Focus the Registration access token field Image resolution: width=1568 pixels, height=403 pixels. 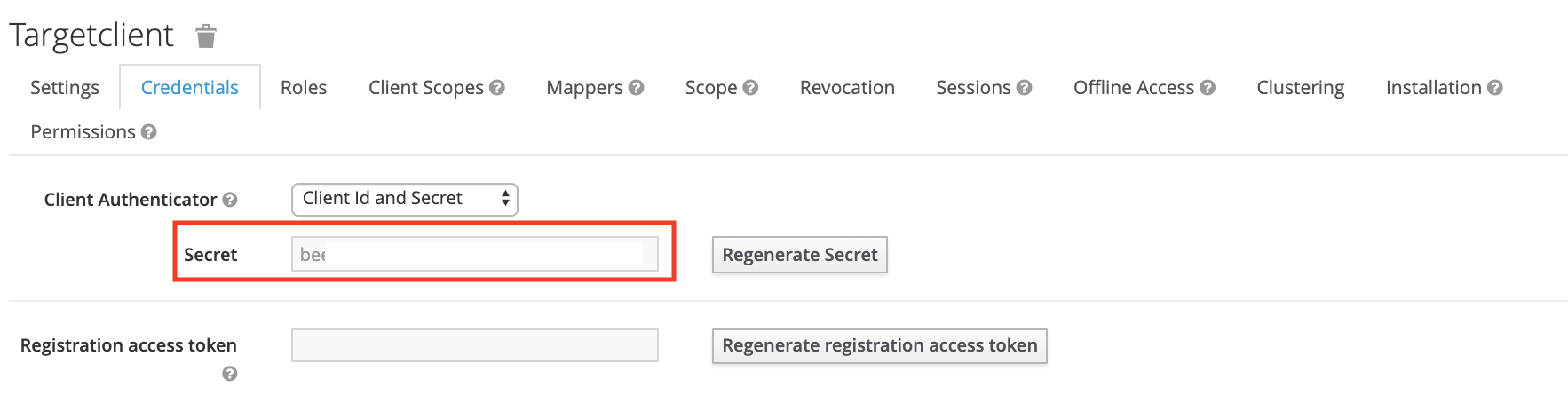(x=474, y=345)
